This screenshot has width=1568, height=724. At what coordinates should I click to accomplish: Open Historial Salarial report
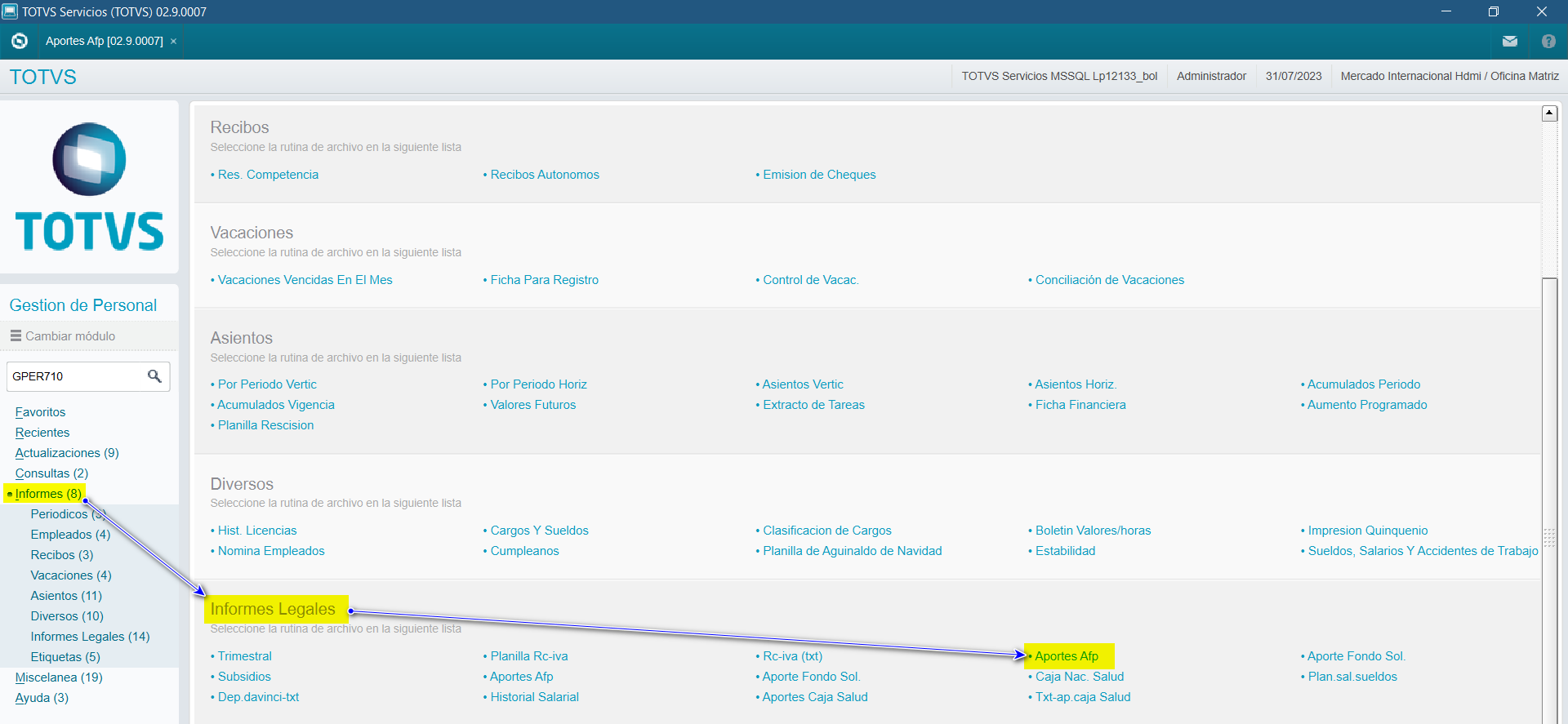pos(534,697)
